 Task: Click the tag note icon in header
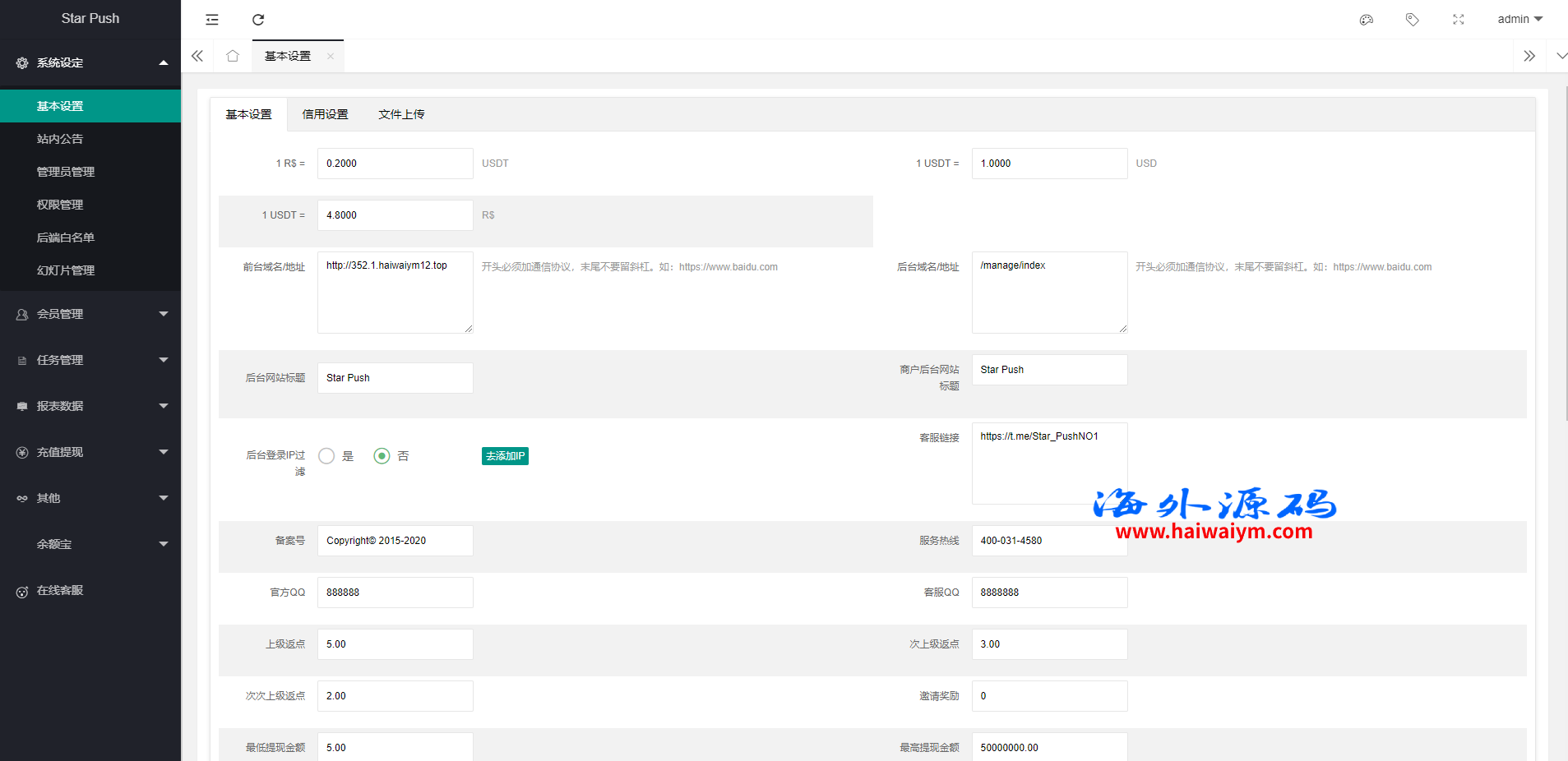point(1412,20)
